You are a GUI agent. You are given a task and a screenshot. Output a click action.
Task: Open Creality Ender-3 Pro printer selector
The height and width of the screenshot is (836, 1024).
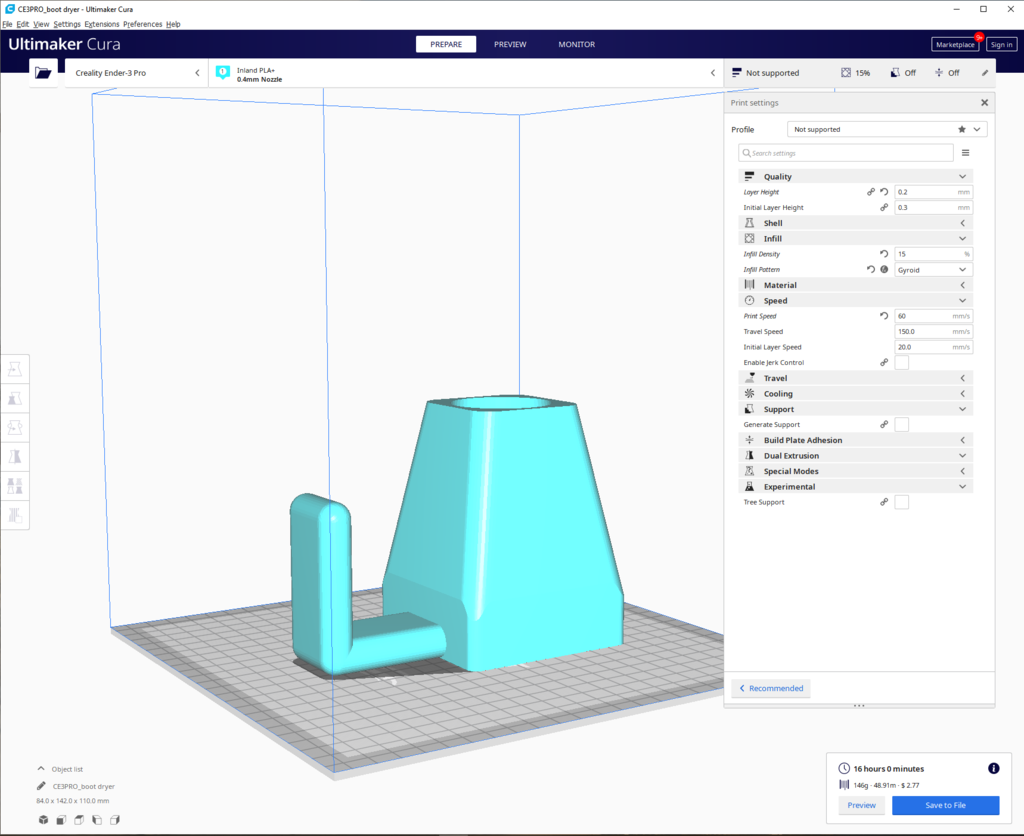[136, 72]
